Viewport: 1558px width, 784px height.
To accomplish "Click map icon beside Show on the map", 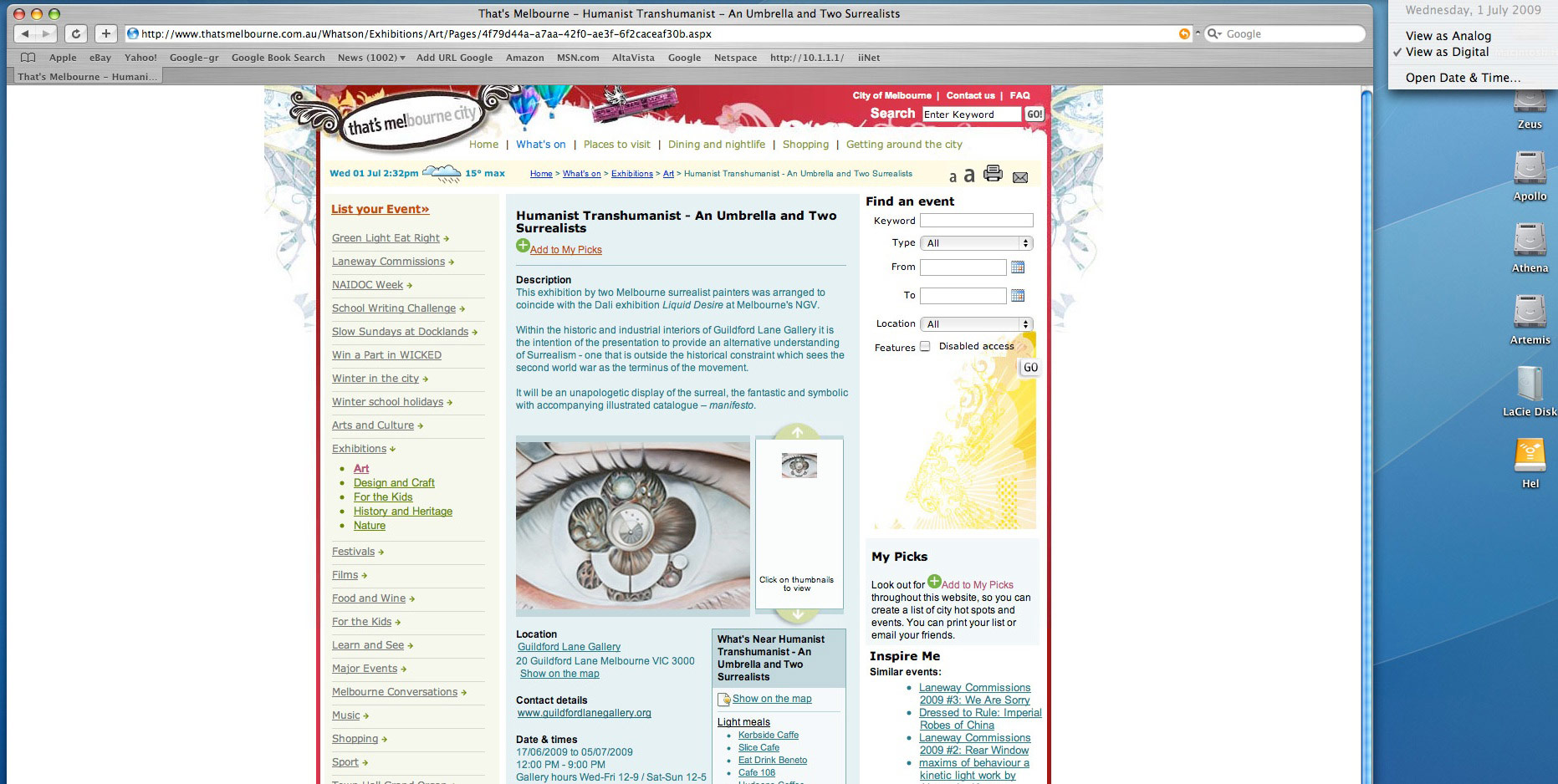I will (x=724, y=700).
